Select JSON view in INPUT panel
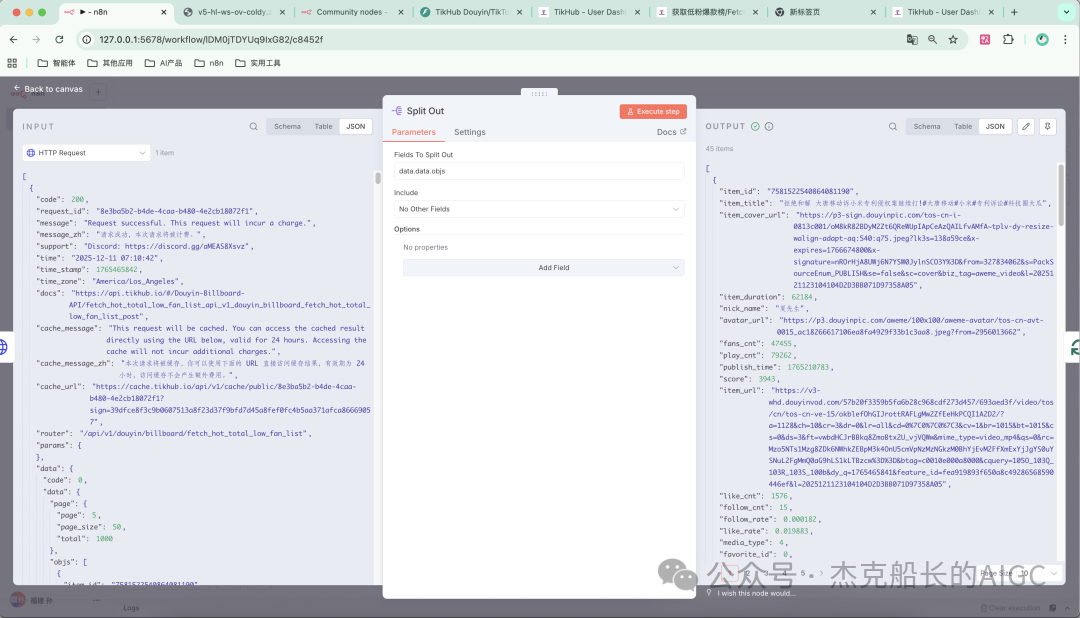 355,127
